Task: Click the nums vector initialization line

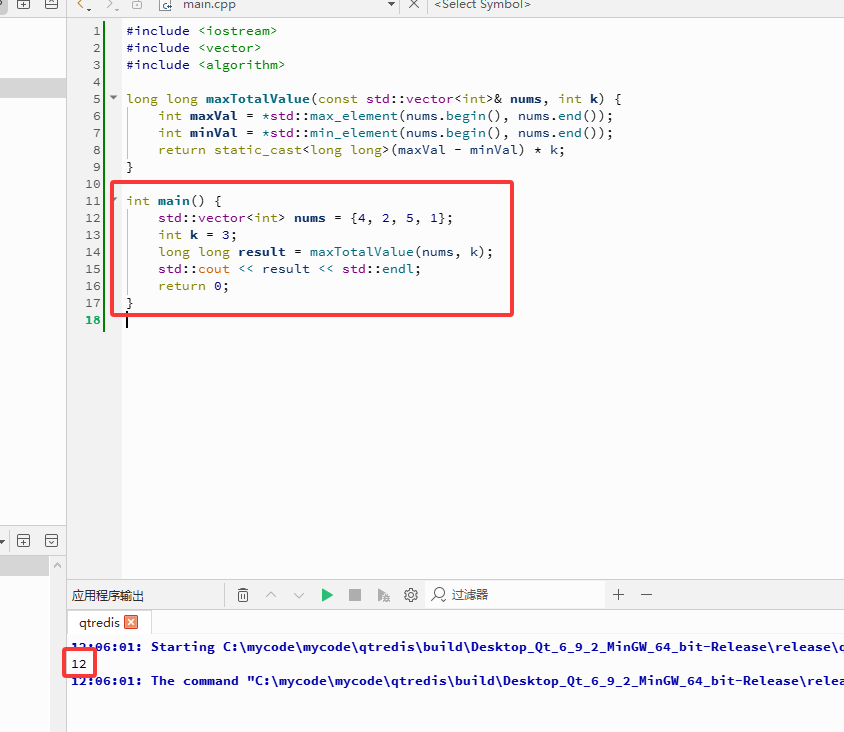Action: 305,218
